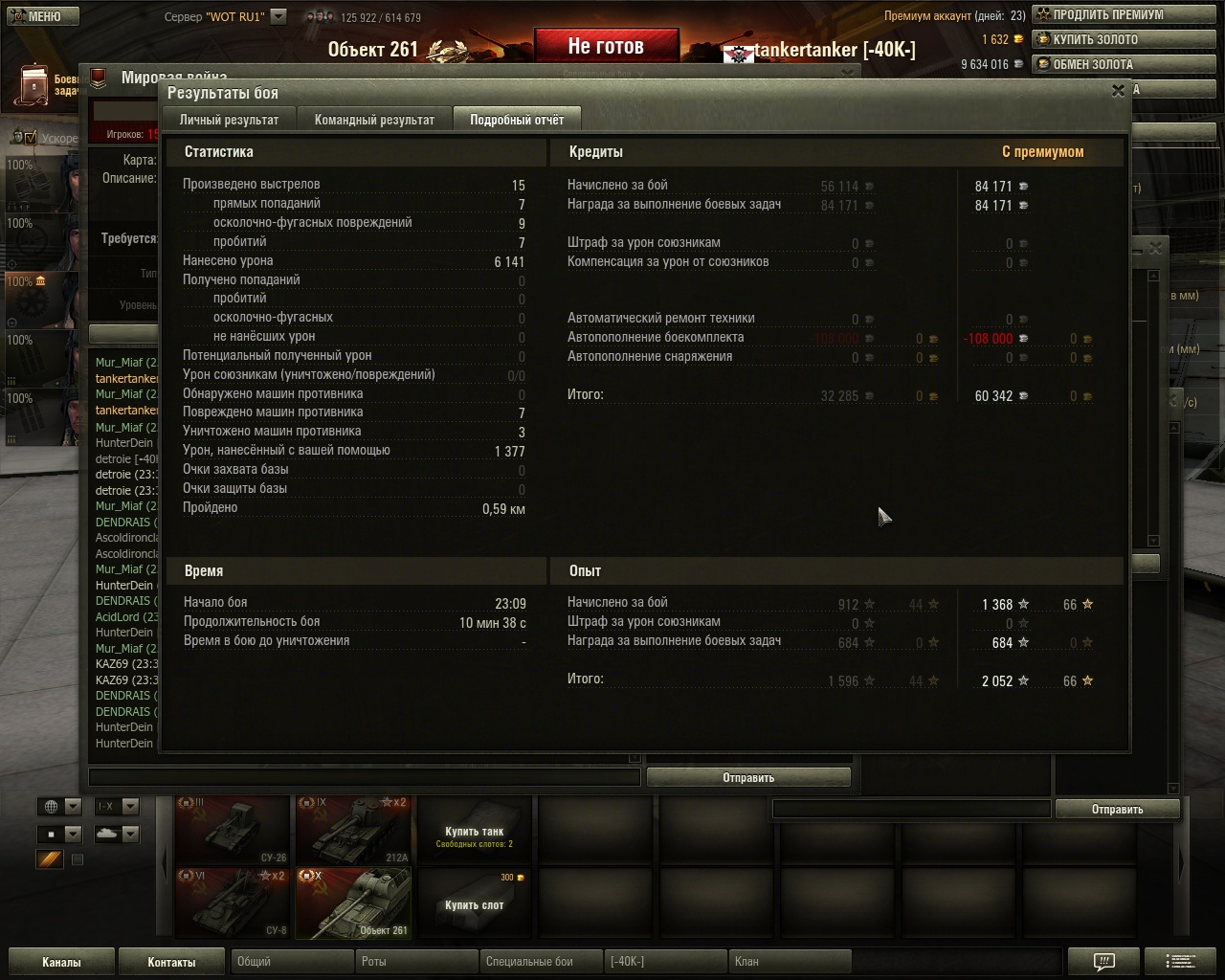Screen dimensions: 1225x980
Task: Select the СУ-26 tank in carousel
Action: pos(233,829)
